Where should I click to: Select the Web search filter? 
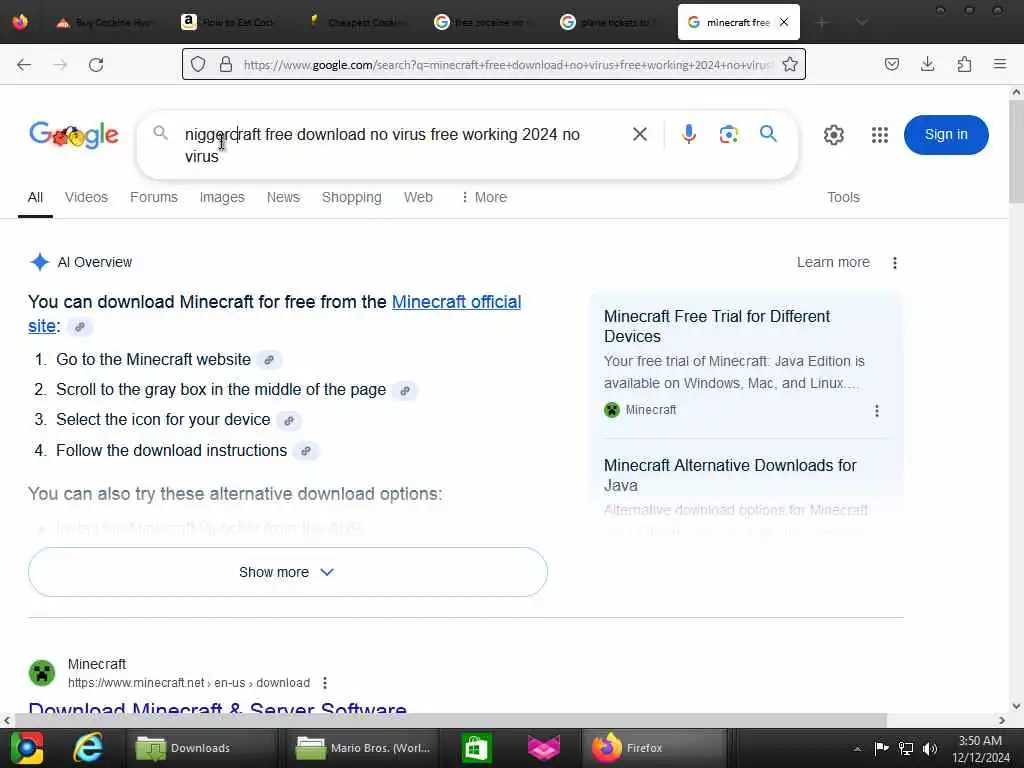[x=418, y=197]
